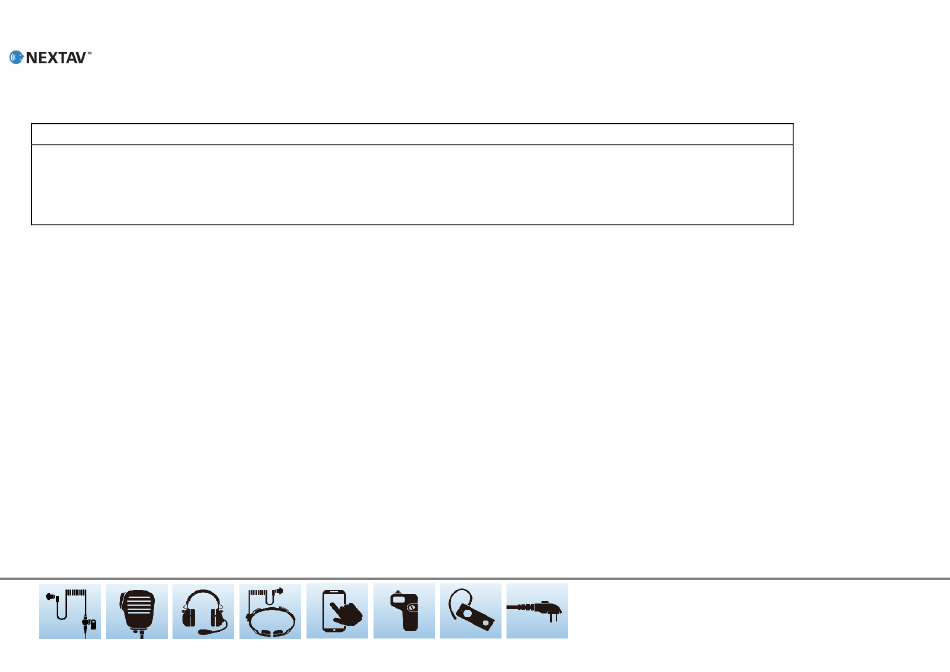Open the over-ear headset with boom mic icon
The width and height of the screenshot is (950, 672).
coord(203,611)
